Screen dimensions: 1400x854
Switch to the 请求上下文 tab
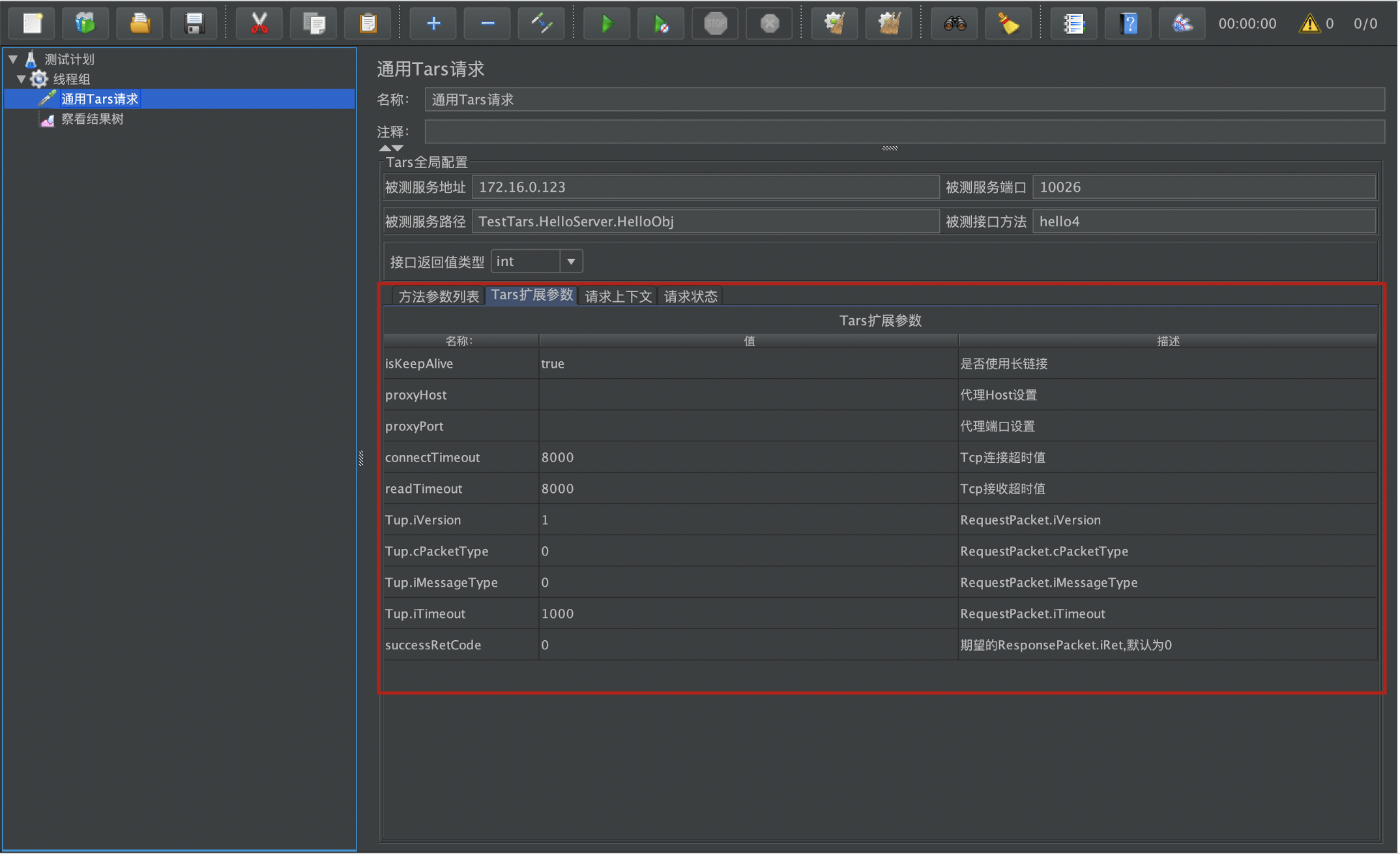(618, 297)
